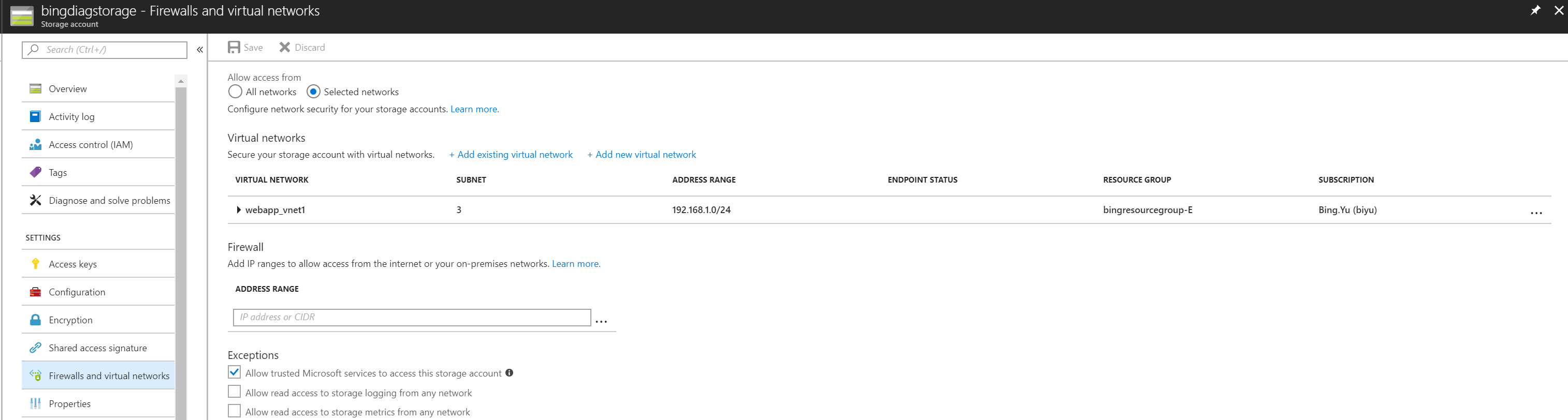This screenshot has width=1568, height=420.
Task: Click the Encryption padlock icon
Action: pyautogui.click(x=35, y=320)
